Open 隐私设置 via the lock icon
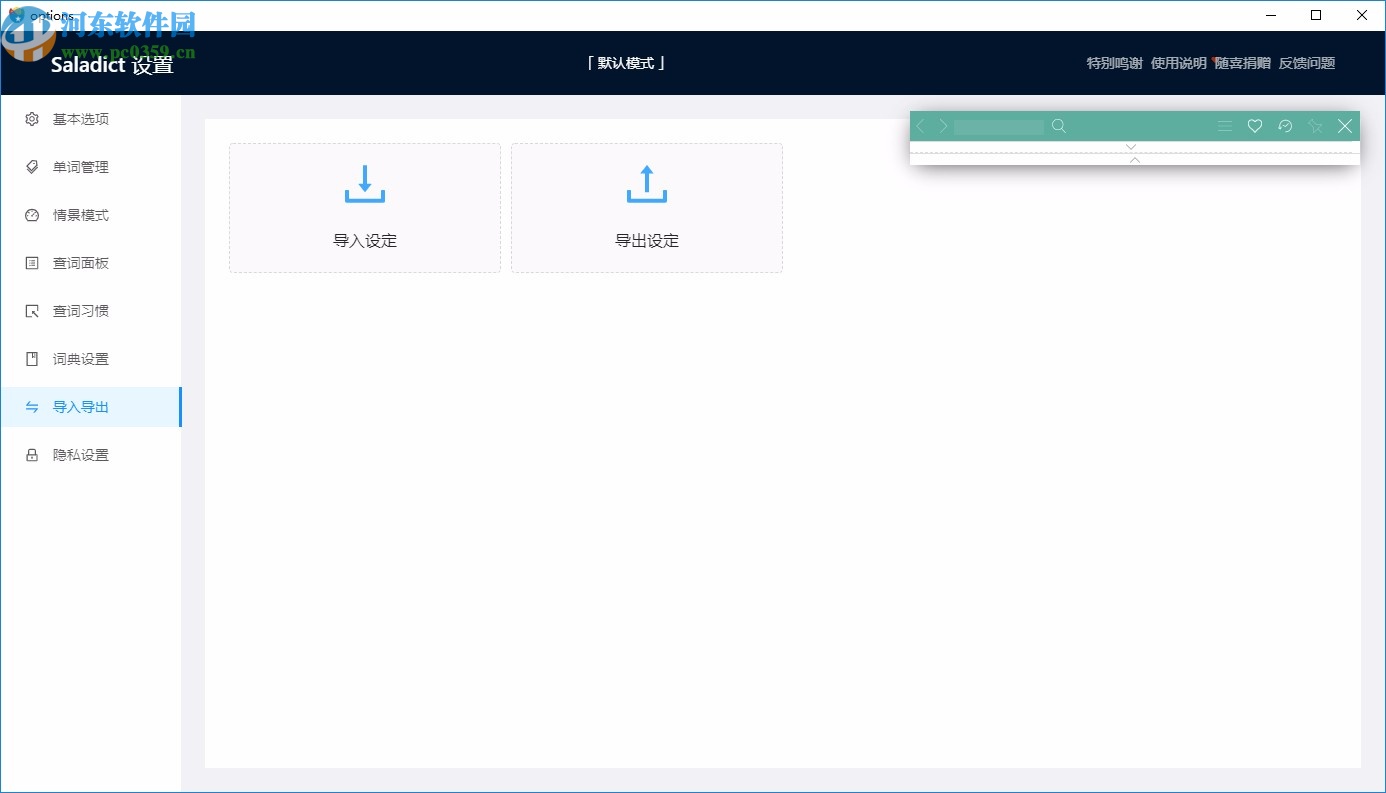The height and width of the screenshot is (793, 1386). 30,455
